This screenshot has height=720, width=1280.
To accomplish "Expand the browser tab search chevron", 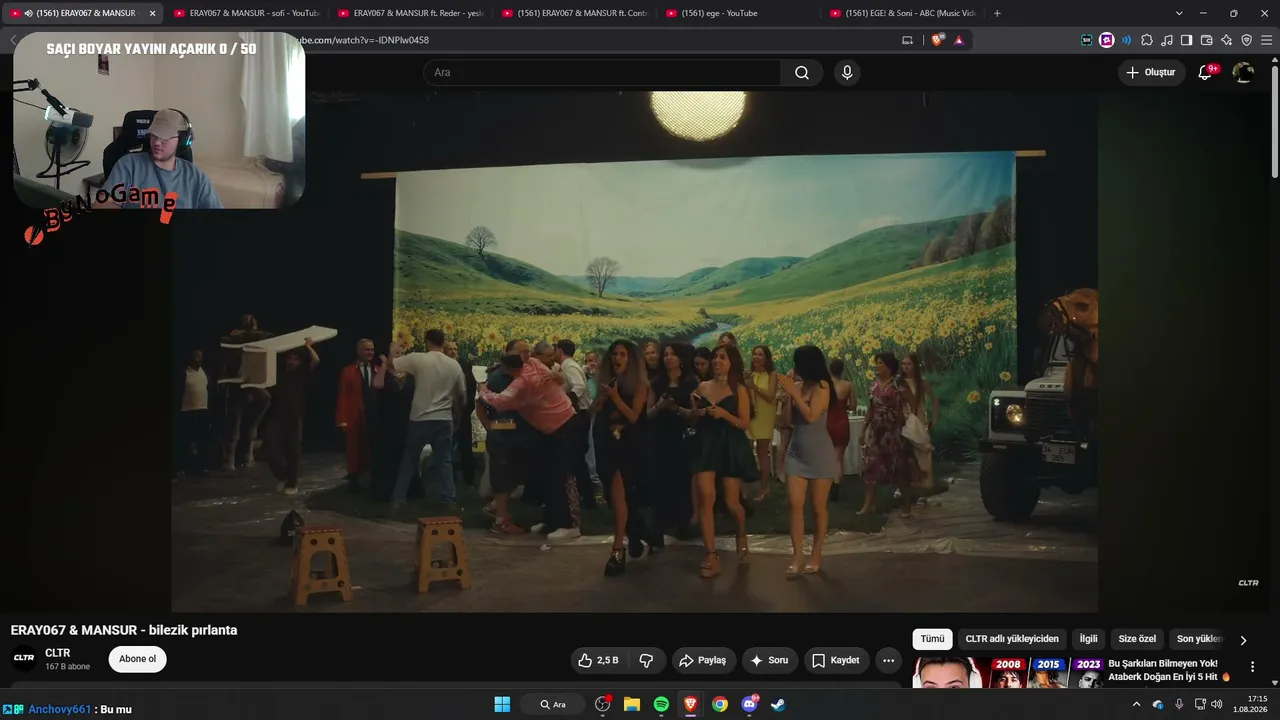I will pos(1179,13).
